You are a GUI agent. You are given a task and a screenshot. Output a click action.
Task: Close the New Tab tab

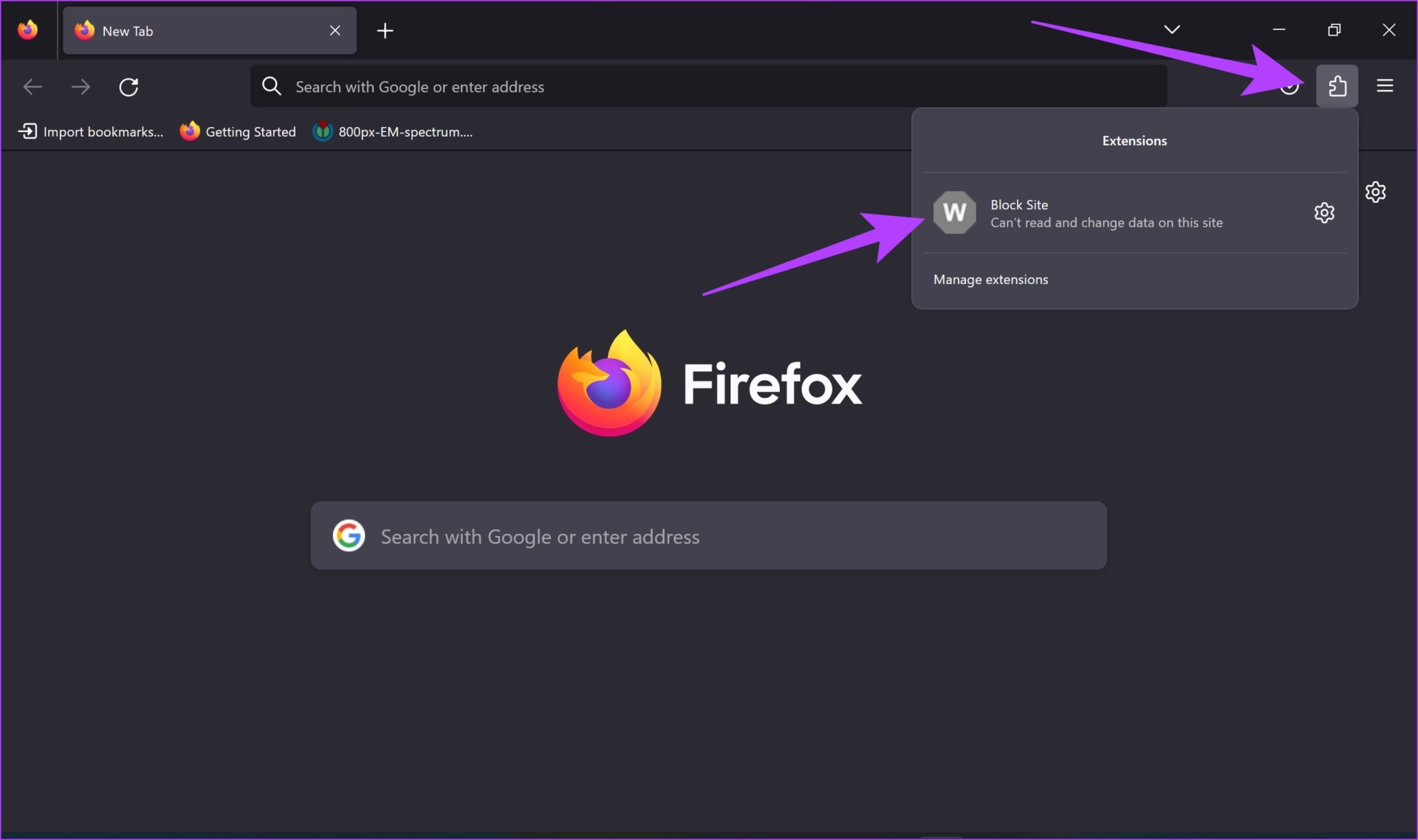point(335,30)
